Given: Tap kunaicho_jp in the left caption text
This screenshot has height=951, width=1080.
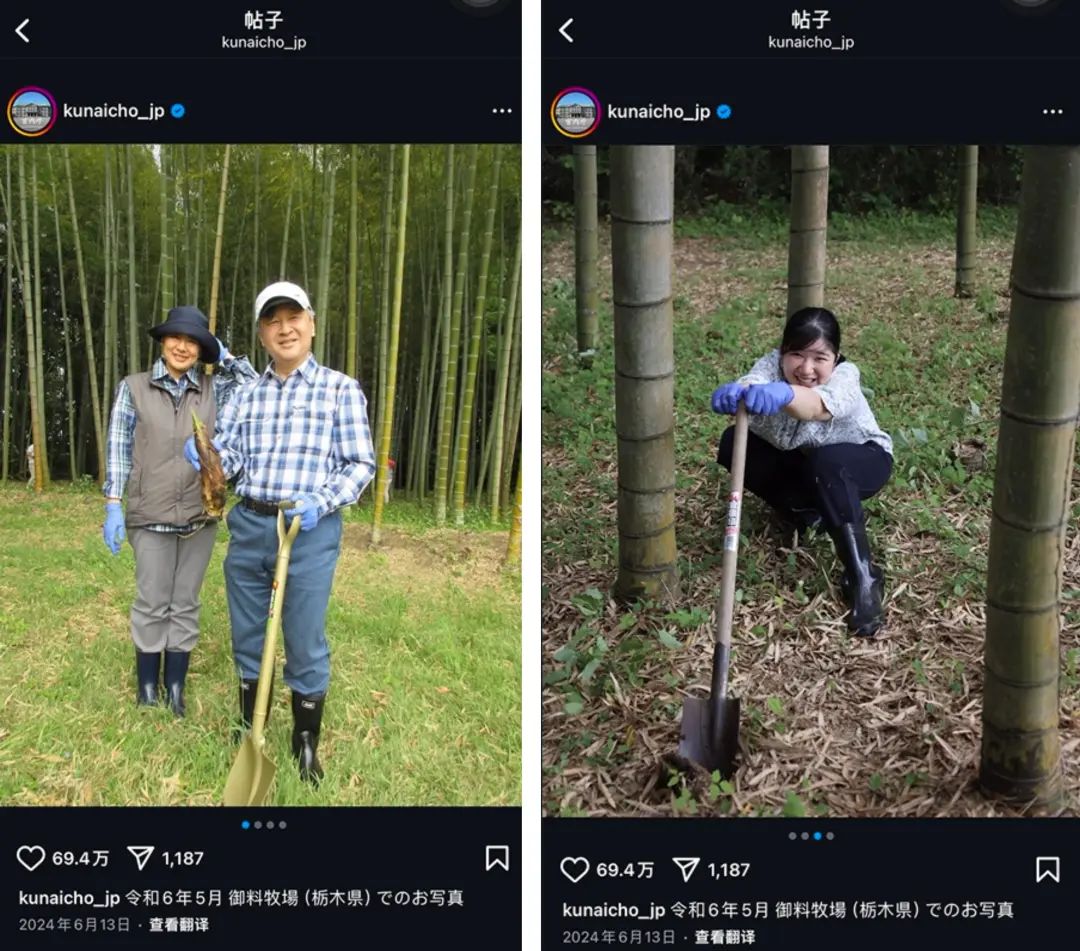Looking at the screenshot, I should [x=69, y=898].
